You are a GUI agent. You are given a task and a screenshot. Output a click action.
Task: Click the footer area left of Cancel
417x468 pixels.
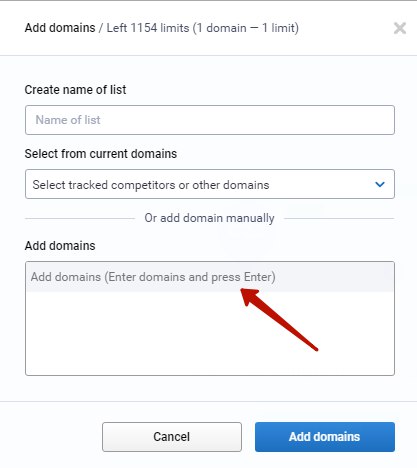(x=51, y=437)
